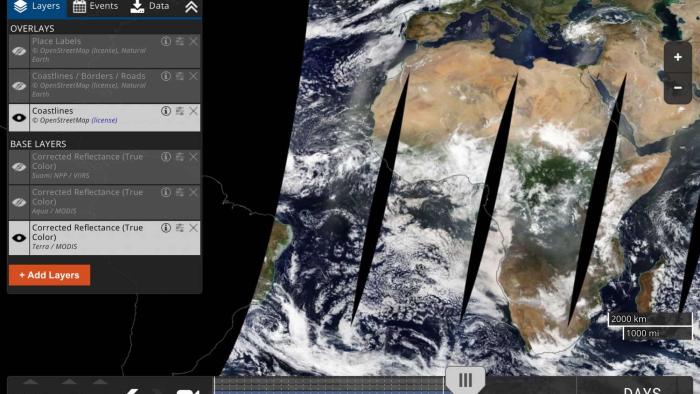Open the Data download tab
Image resolution: width=700 pixels, height=394 pixels.
click(150, 7)
